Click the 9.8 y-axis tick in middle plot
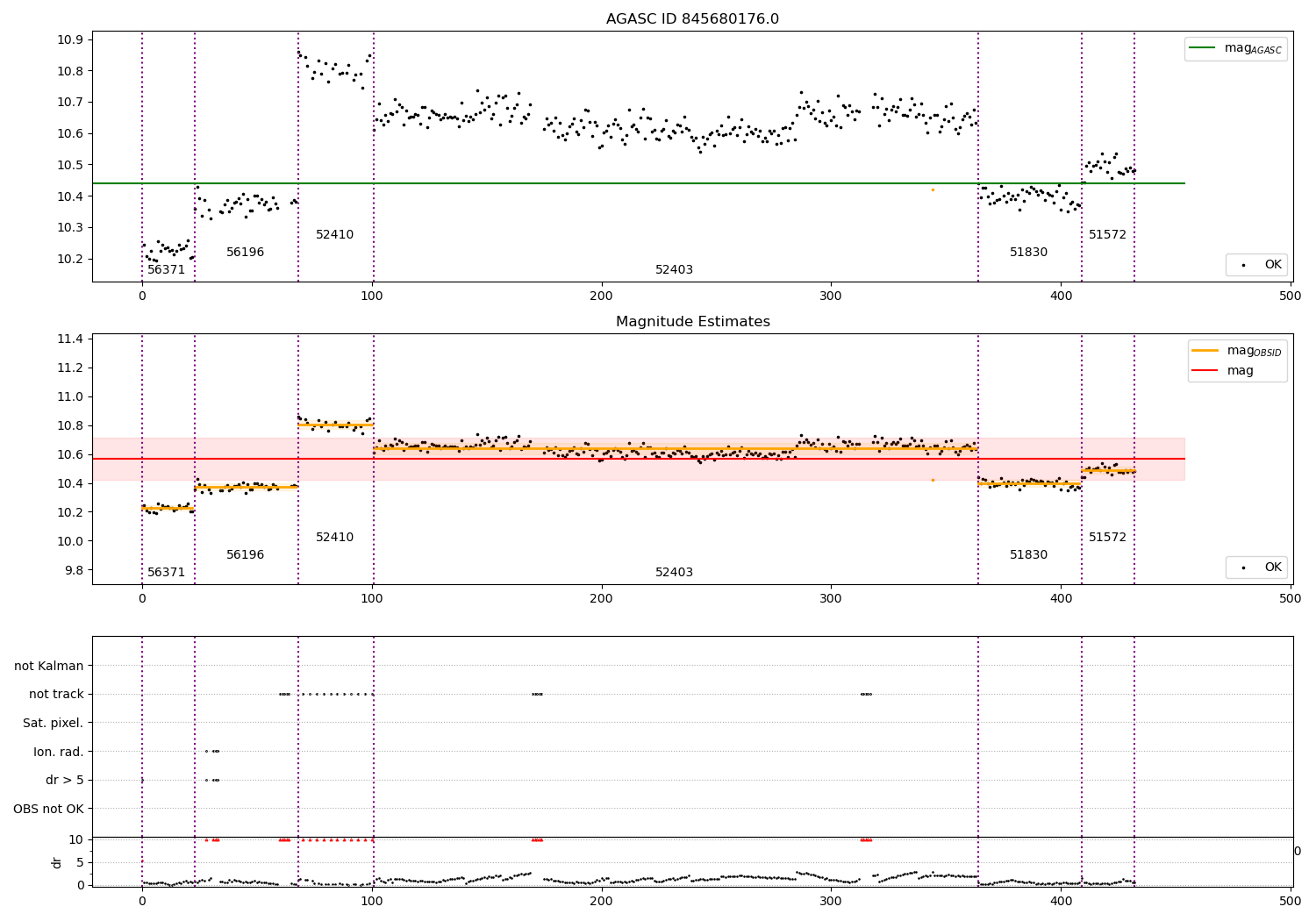The width and height of the screenshot is (1316, 921). pyautogui.click(x=73, y=570)
